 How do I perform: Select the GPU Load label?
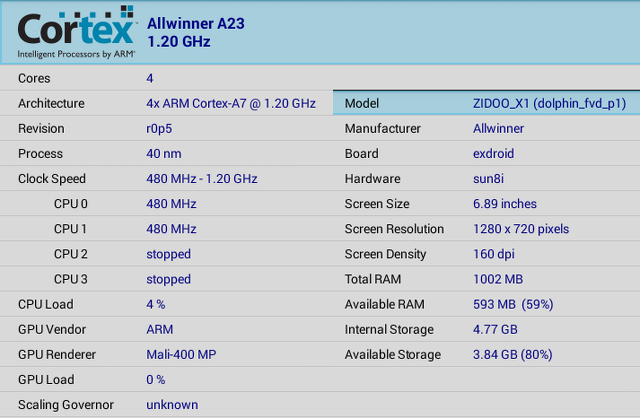46,380
